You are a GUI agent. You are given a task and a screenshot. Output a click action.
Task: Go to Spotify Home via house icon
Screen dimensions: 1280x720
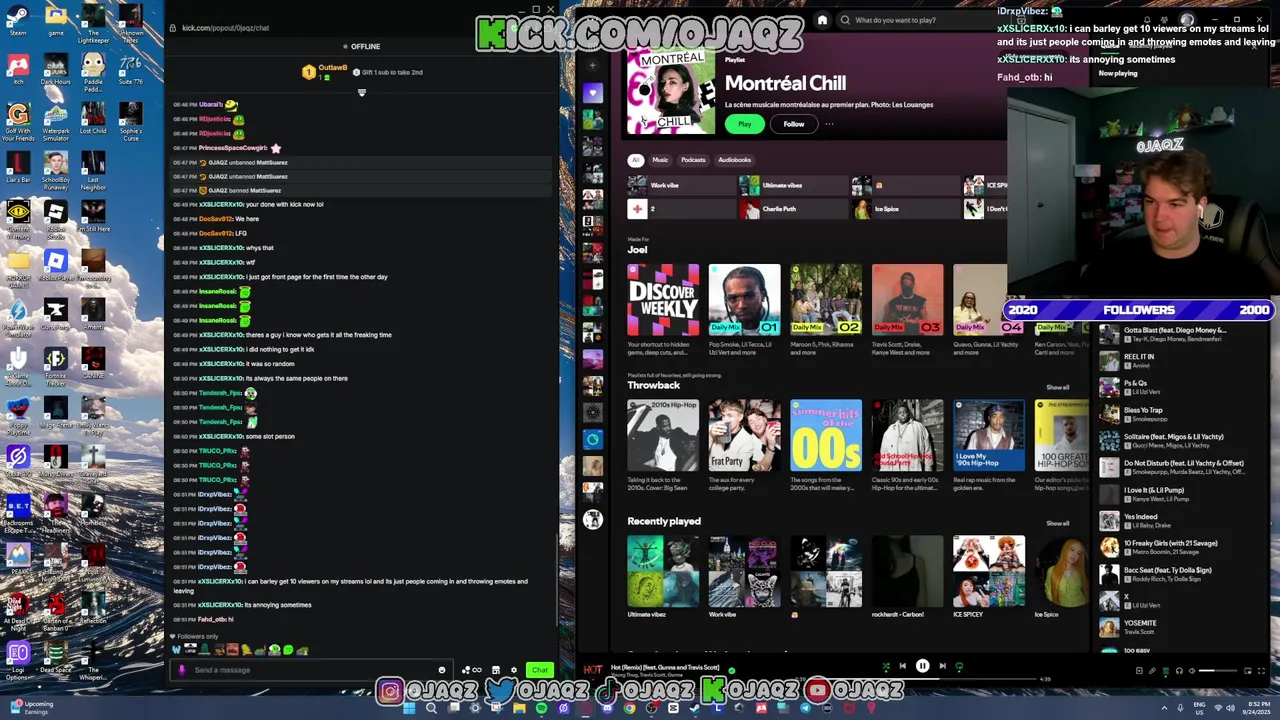pos(822,20)
